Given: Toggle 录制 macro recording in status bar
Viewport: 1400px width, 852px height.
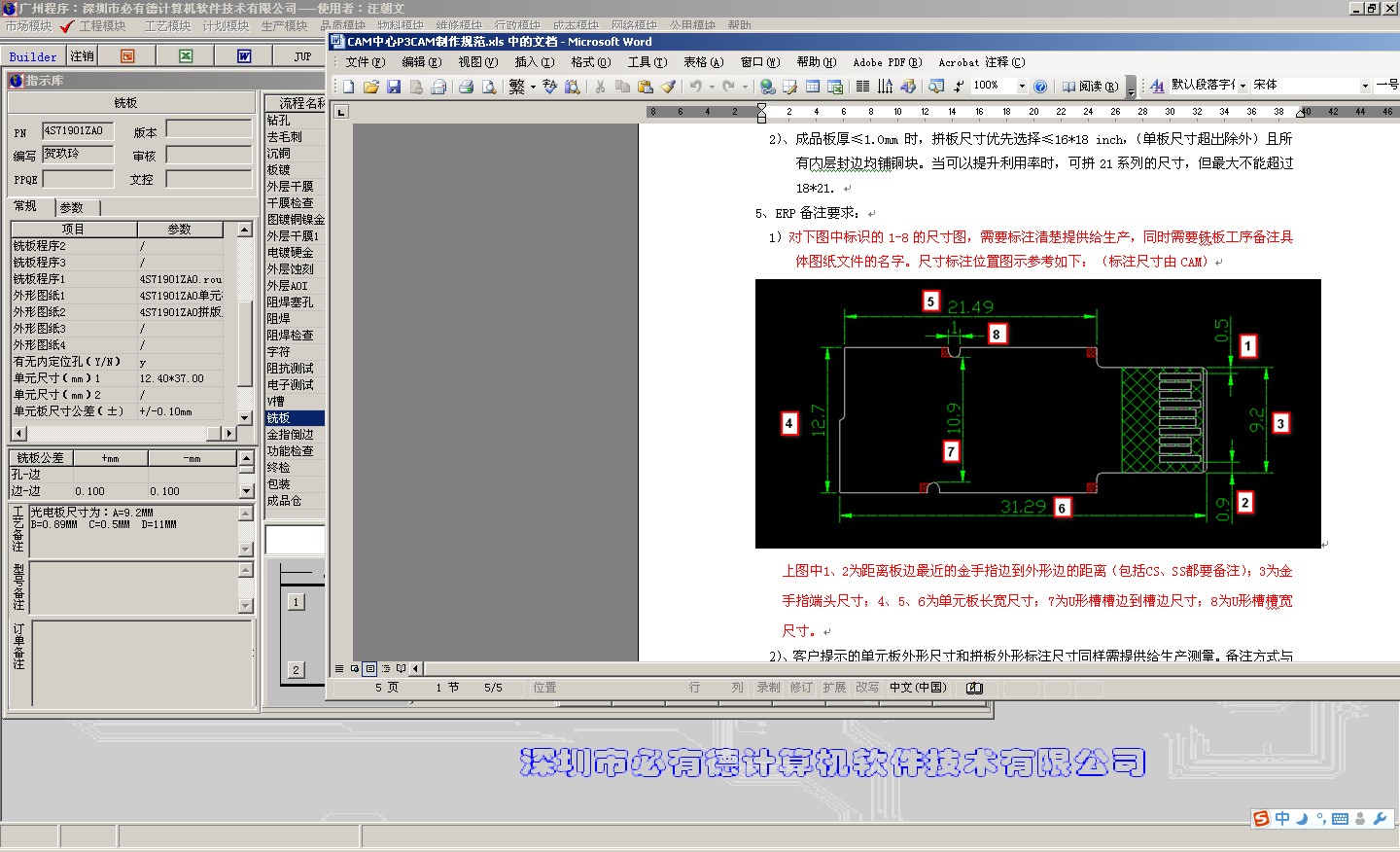Looking at the screenshot, I should 768,688.
